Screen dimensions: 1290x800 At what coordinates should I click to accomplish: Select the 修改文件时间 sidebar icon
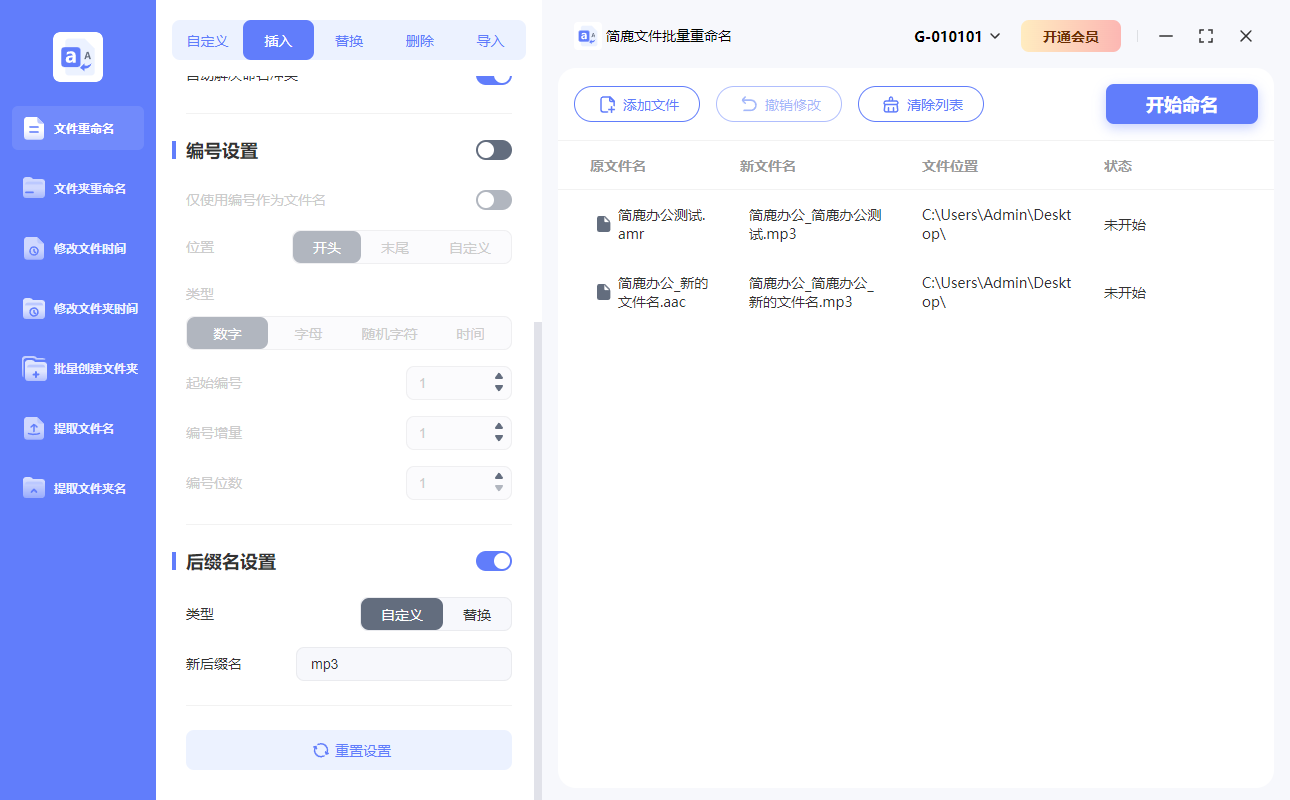34,249
